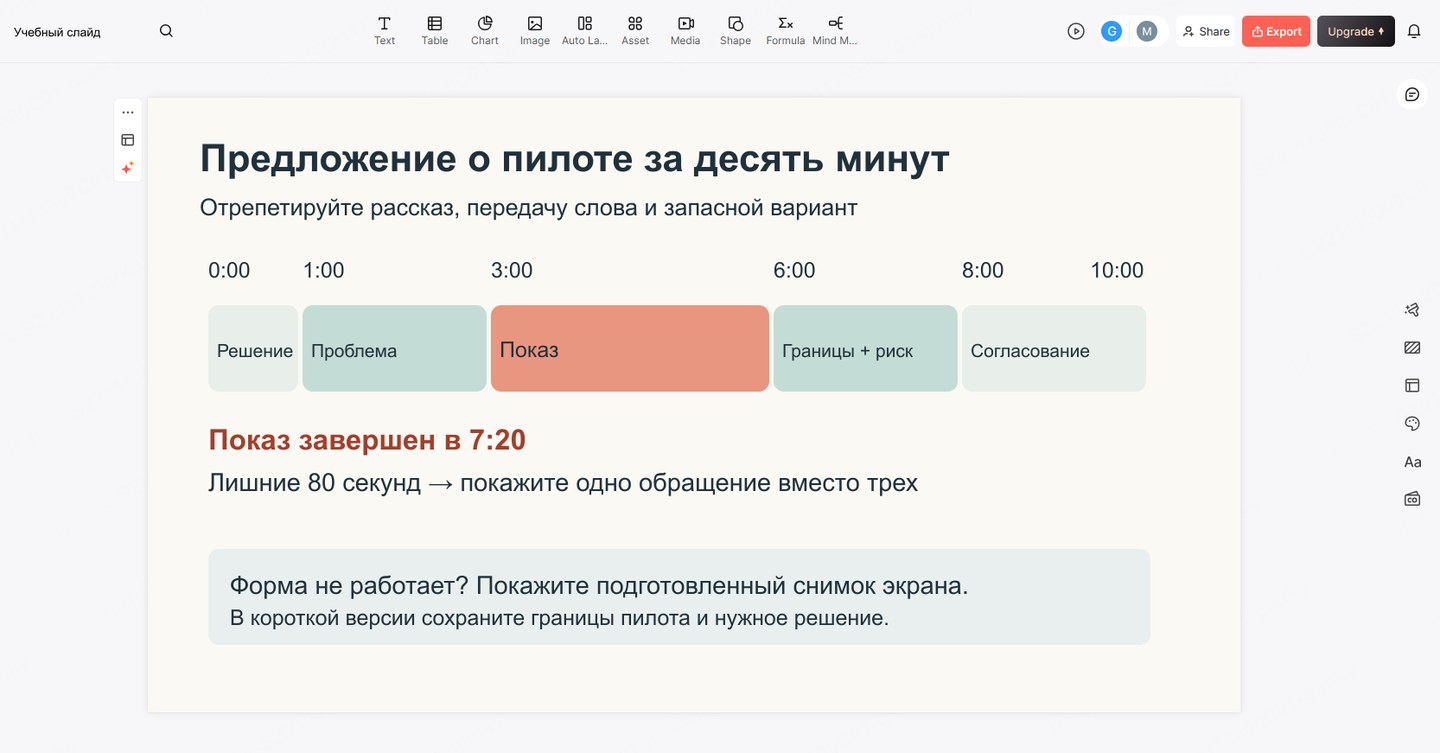
Task: Start the presentation with the play icon
Action: coord(1076,31)
